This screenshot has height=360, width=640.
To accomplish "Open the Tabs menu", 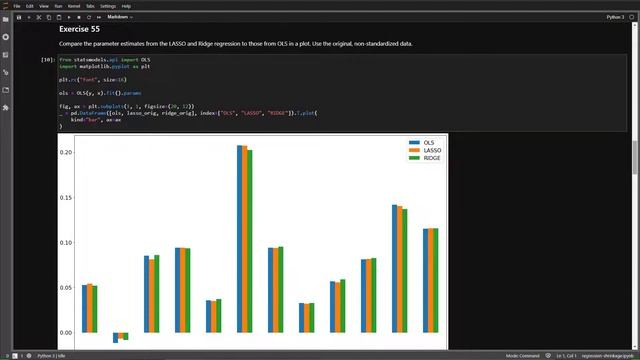I will pos(90,6).
